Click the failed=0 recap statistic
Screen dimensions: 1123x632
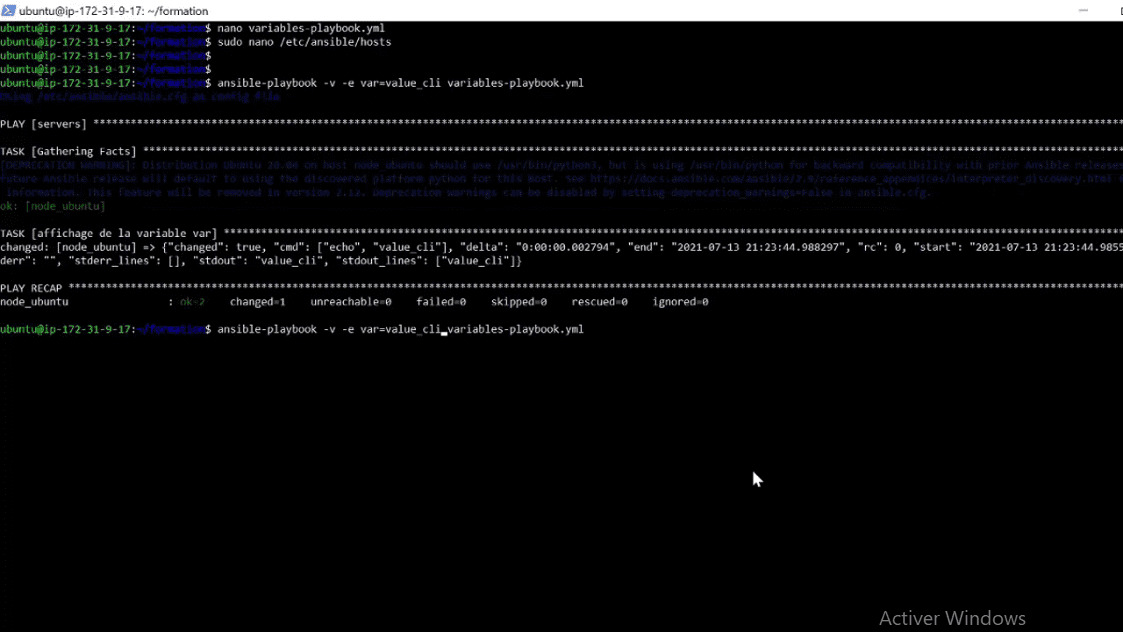click(x=440, y=301)
